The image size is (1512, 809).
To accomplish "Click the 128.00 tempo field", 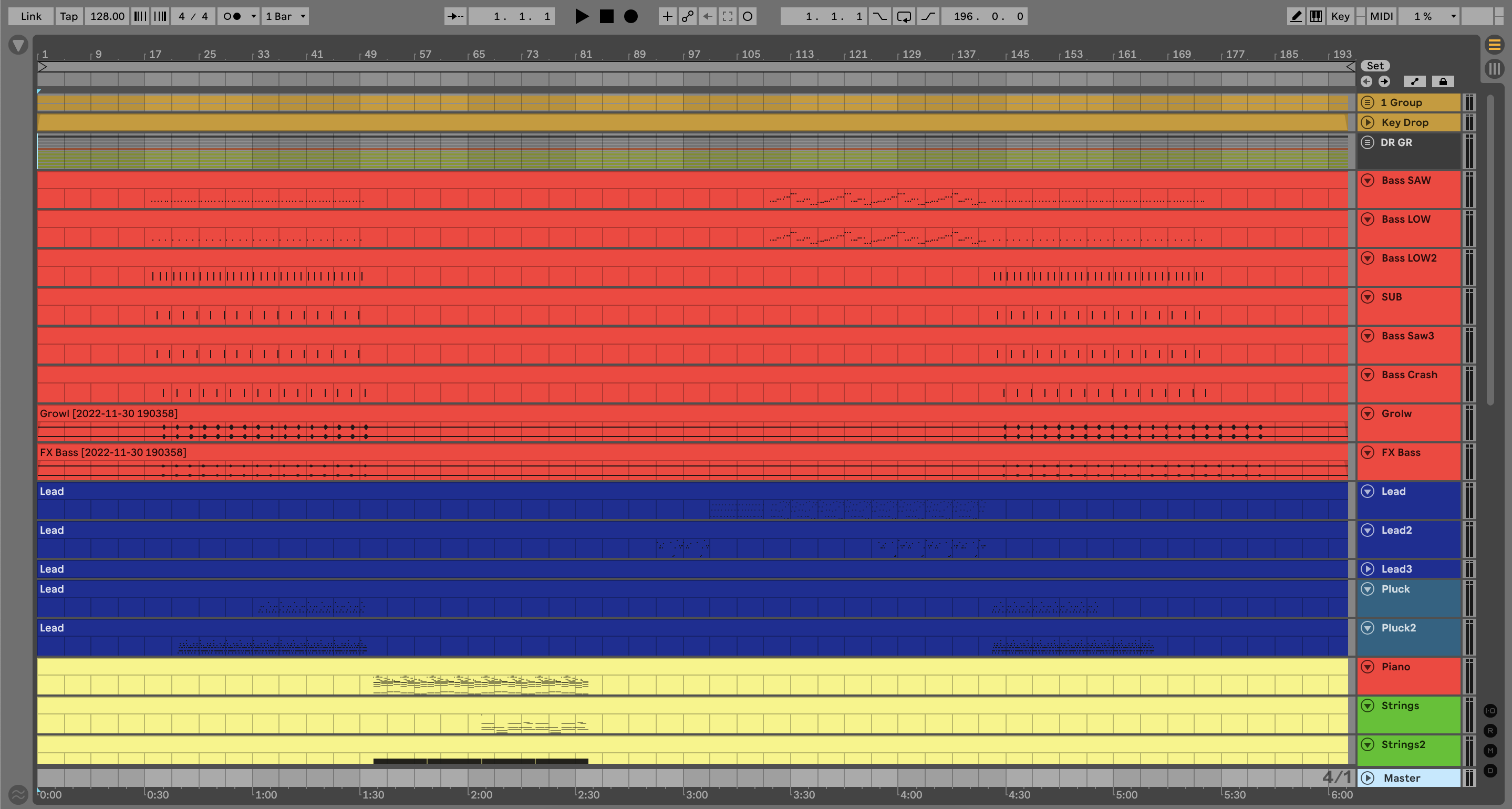I will click(107, 16).
